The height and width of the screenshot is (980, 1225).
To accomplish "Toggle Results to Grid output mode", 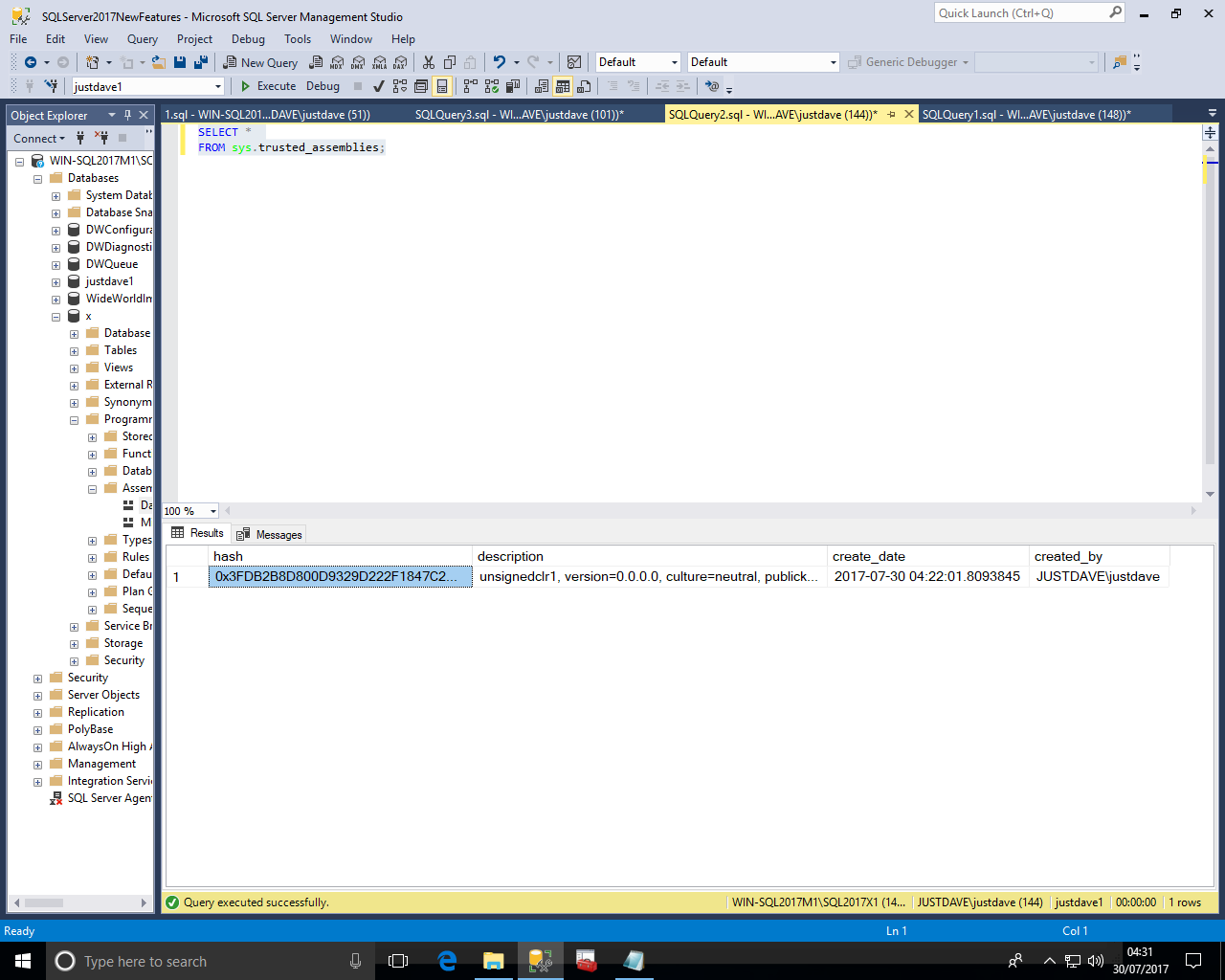I will [563, 86].
